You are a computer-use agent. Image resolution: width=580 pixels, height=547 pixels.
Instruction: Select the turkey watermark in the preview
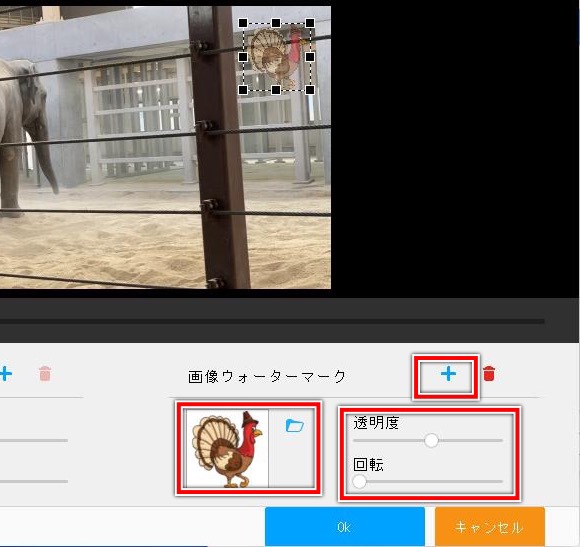click(x=276, y=57)
